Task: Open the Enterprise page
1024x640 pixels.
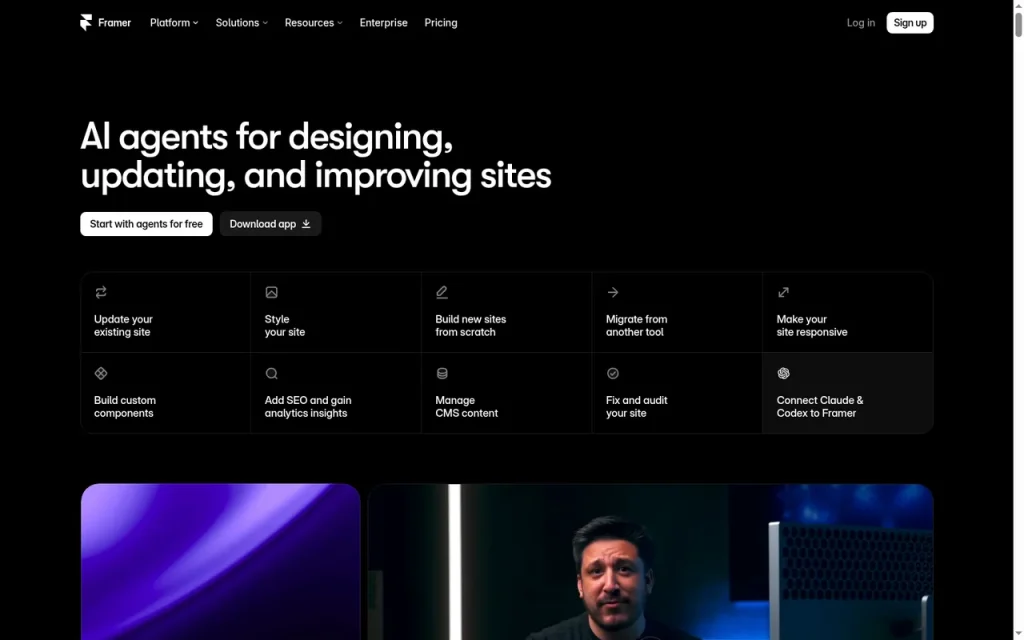Action: 383,22
